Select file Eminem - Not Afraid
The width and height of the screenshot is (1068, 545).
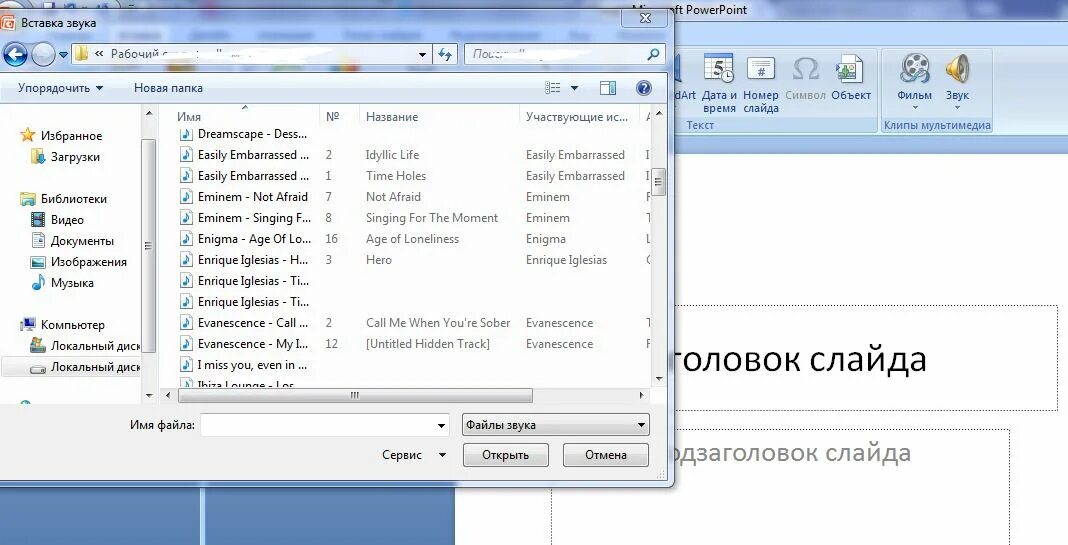click(x=253, y=197)
